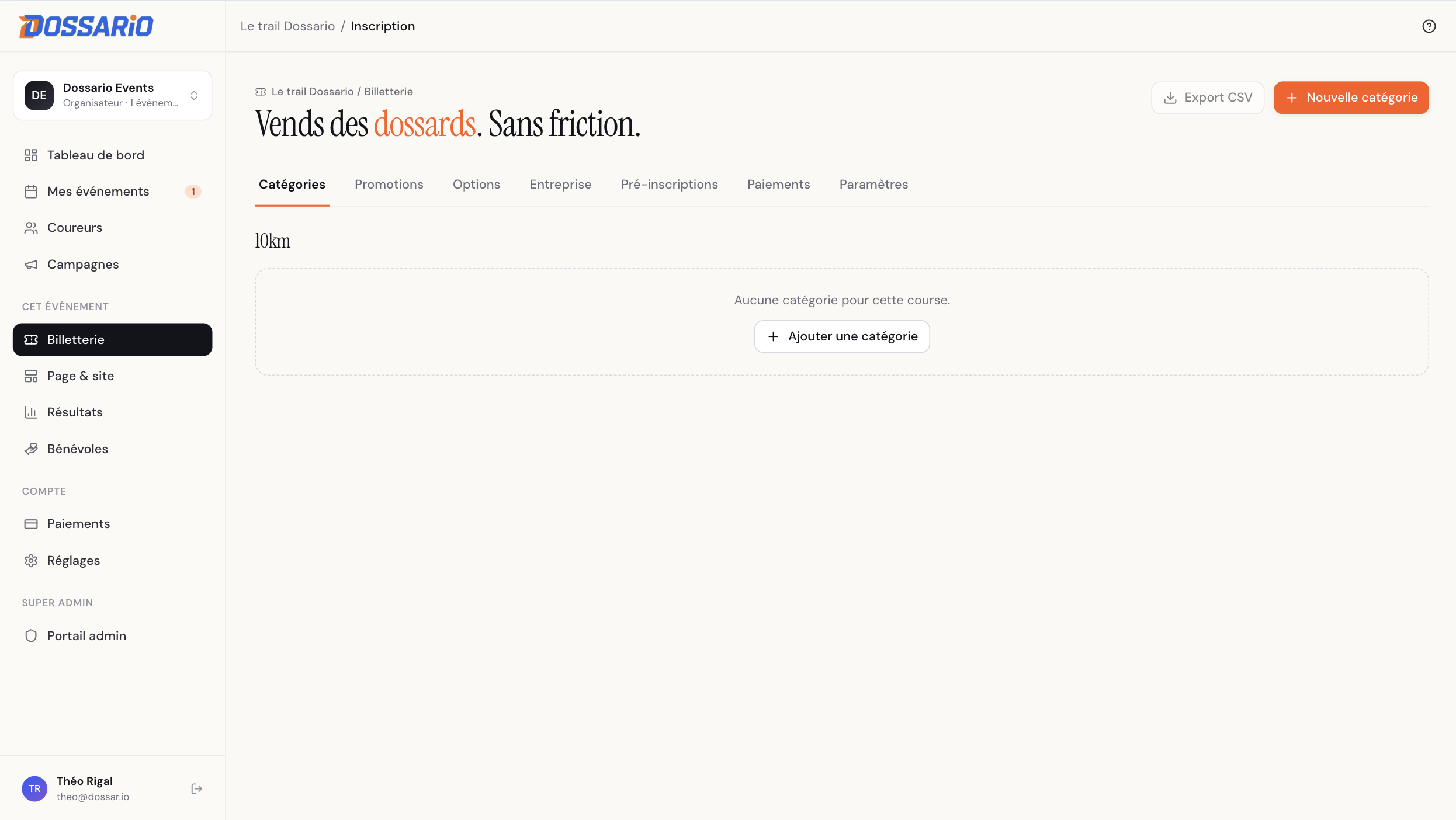
Task: Click the Portail admin shield icon
Action: [x=31, y=636]
